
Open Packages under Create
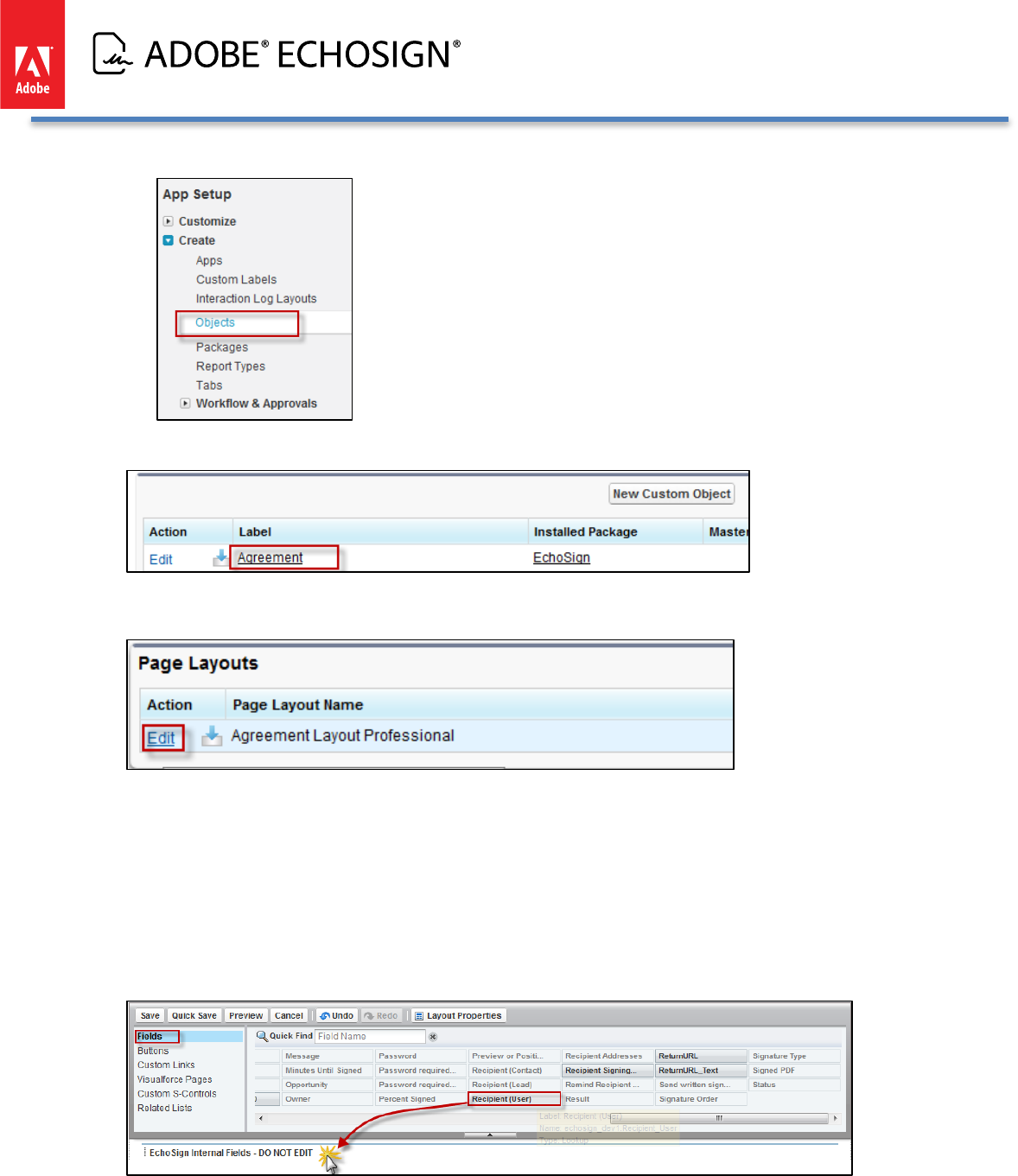click(222, 346)
